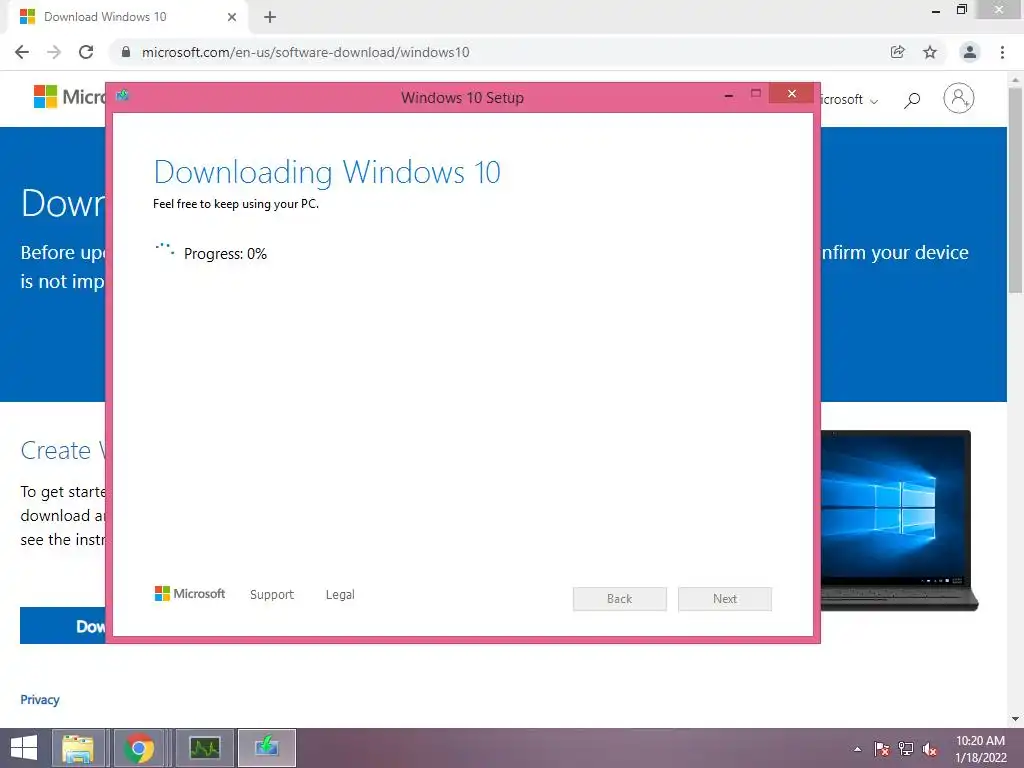This screenshot has height=768, width=1024.
Task: Click the Next button in Setup
Action: coord(725,599)
